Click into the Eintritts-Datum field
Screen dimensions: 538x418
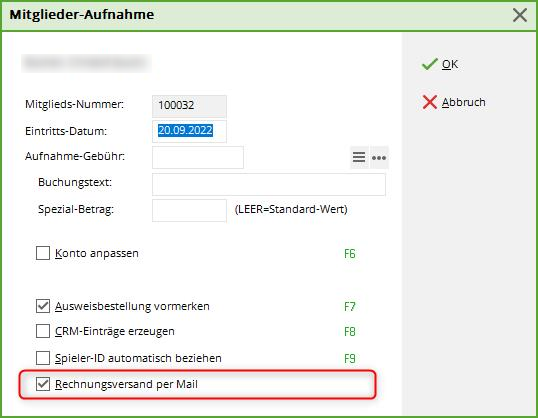pyautogui.click(x=189, y=131)
